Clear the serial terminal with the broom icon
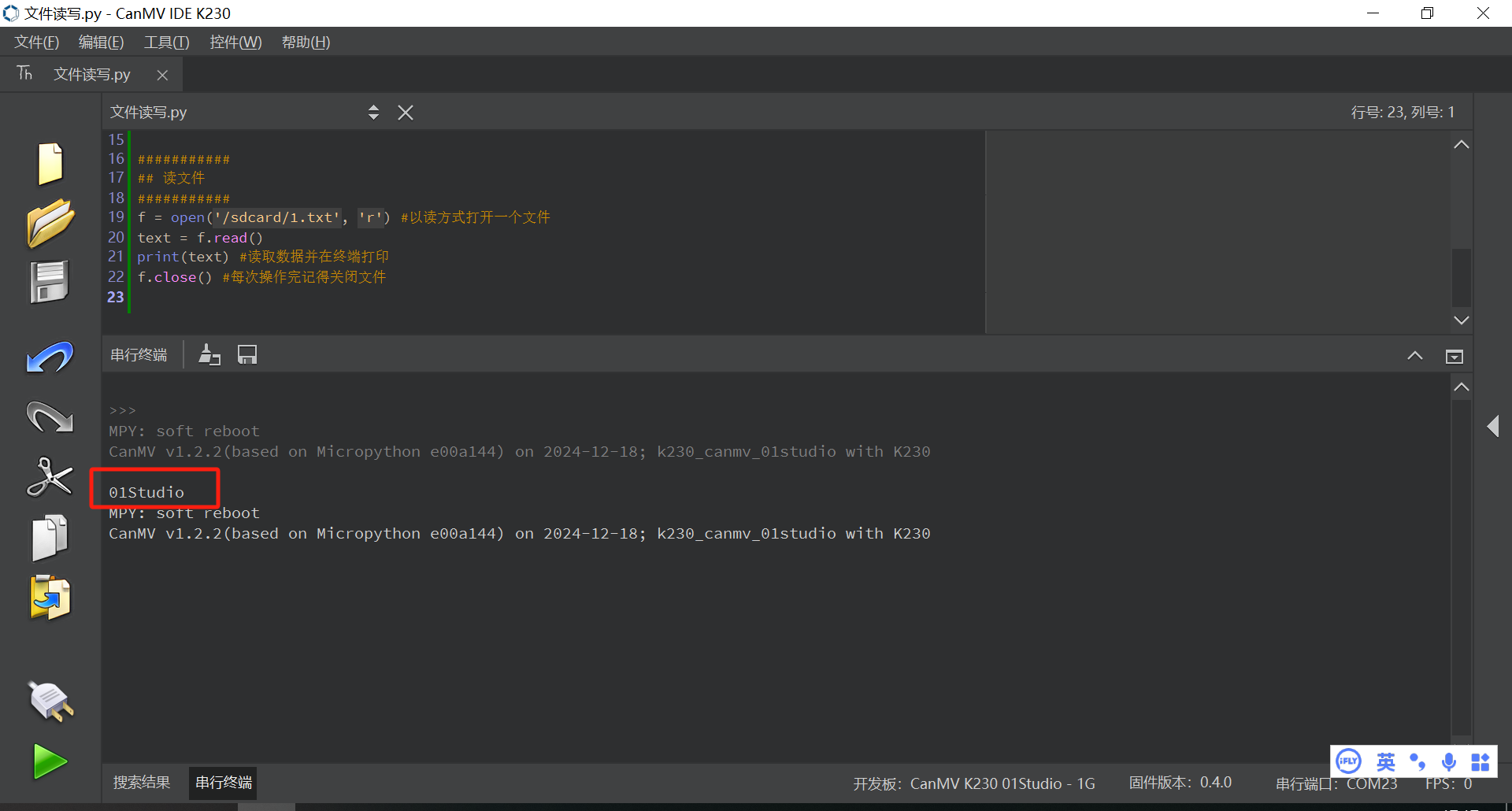This screenshot has width=1512, height=811. pos(209,355)
